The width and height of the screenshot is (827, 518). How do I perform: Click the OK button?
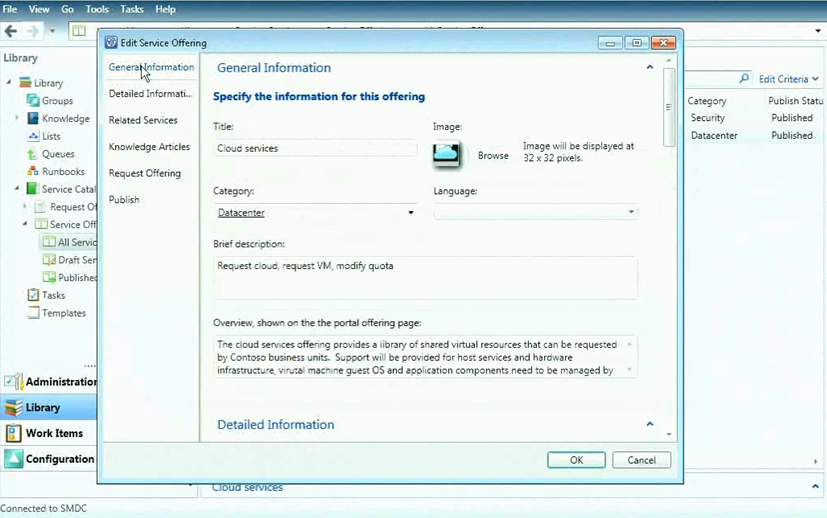point(576,460)
